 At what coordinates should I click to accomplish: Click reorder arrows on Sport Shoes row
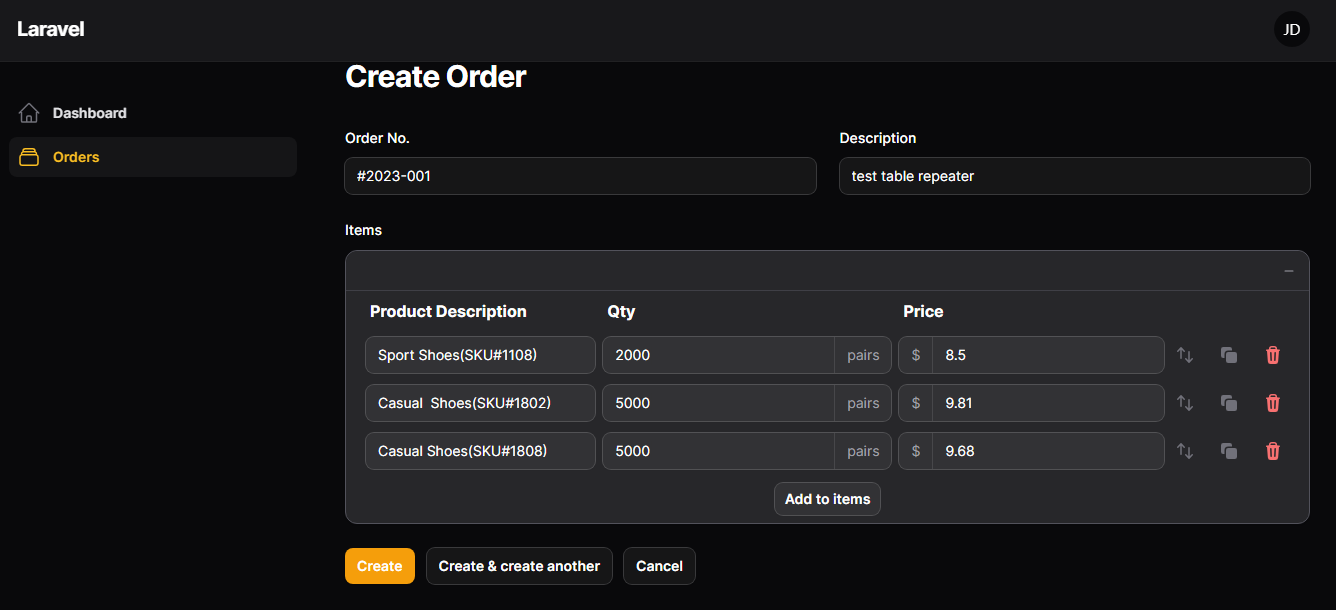coord(1185,355)
